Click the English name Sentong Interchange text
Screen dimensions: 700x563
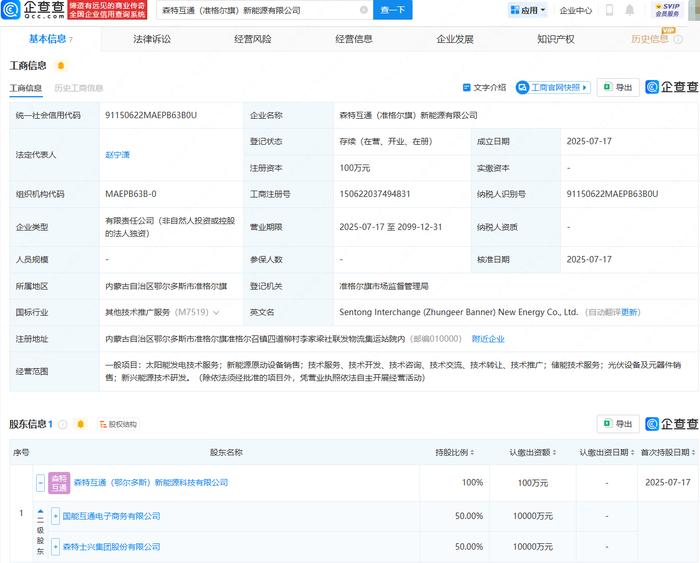coord(458,312)
